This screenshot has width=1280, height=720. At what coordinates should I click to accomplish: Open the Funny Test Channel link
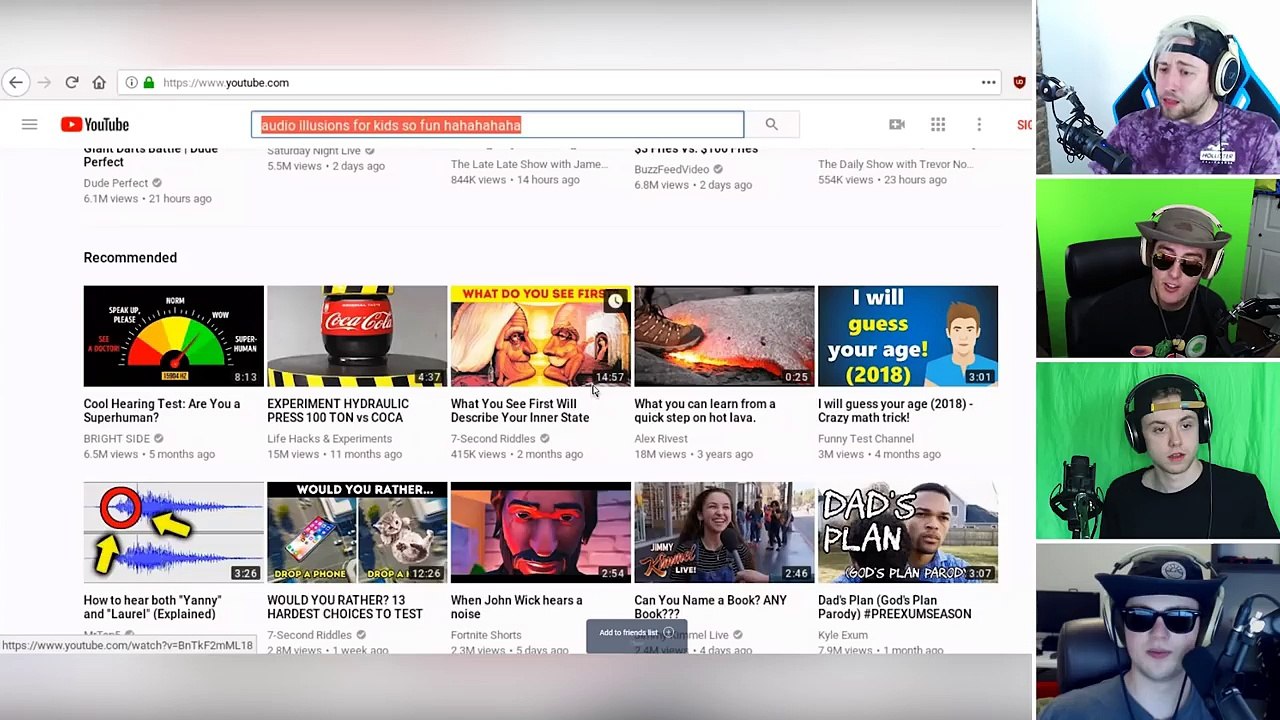point(866,439)
